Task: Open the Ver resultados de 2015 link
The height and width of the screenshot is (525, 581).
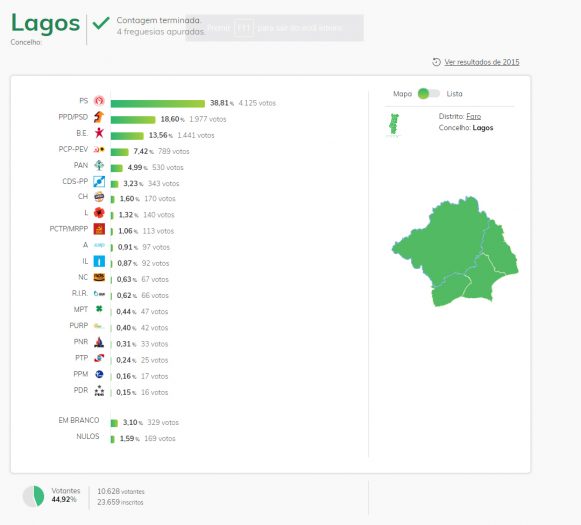Action: coord(482,62)
